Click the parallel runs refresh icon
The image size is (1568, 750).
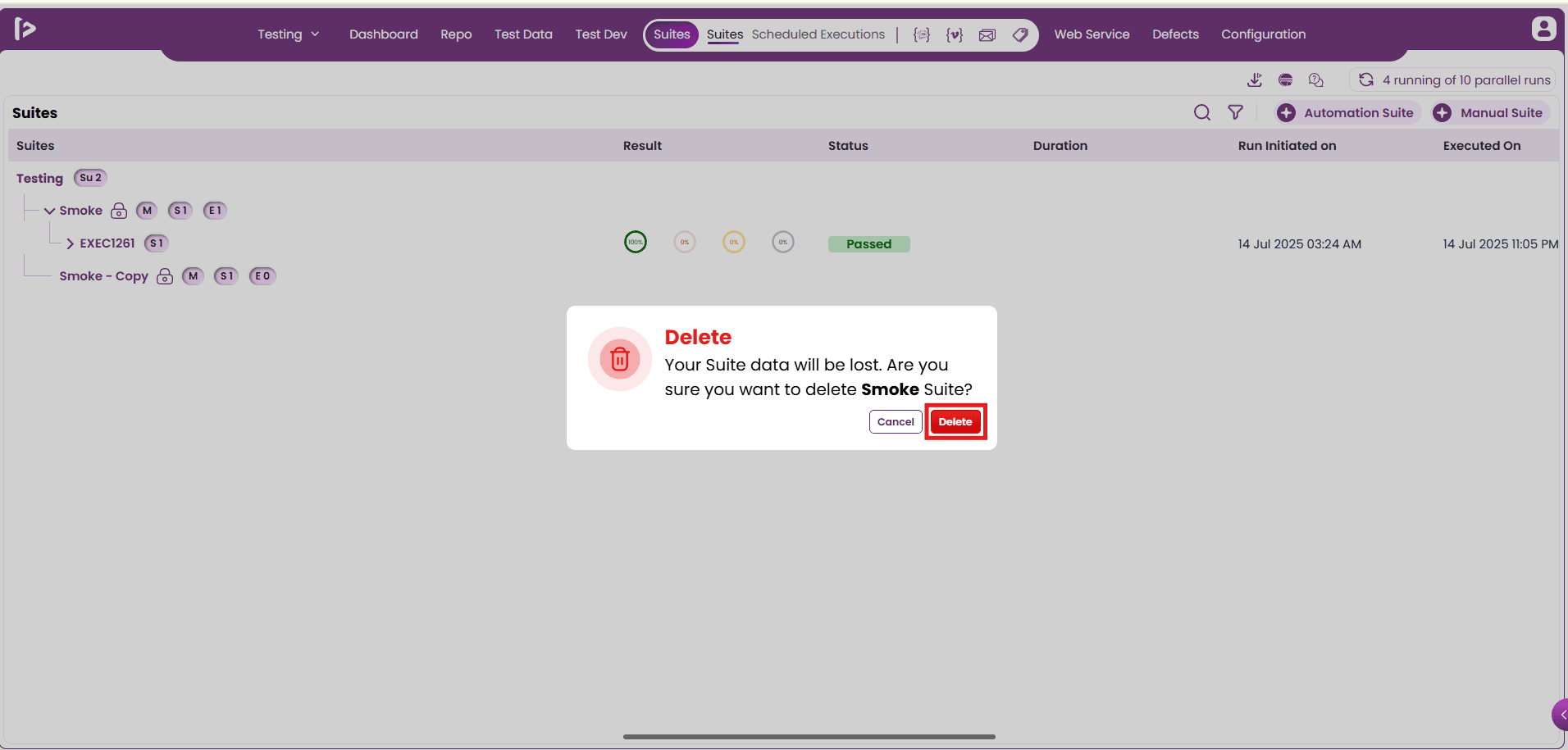(1366, 80)
